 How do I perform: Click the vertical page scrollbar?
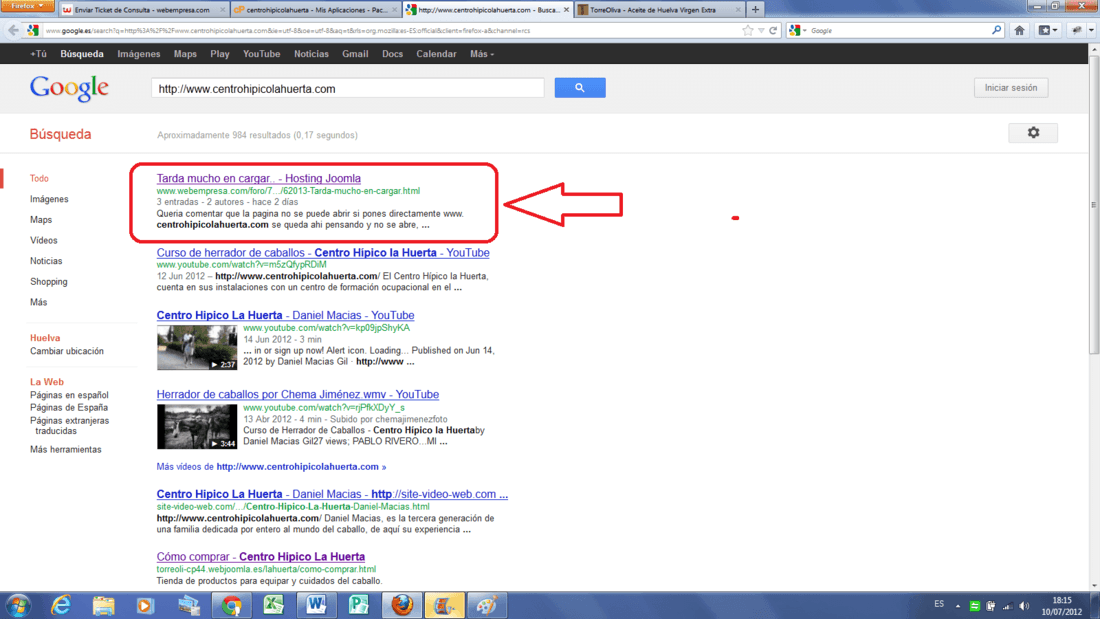tap(1094, 205)
